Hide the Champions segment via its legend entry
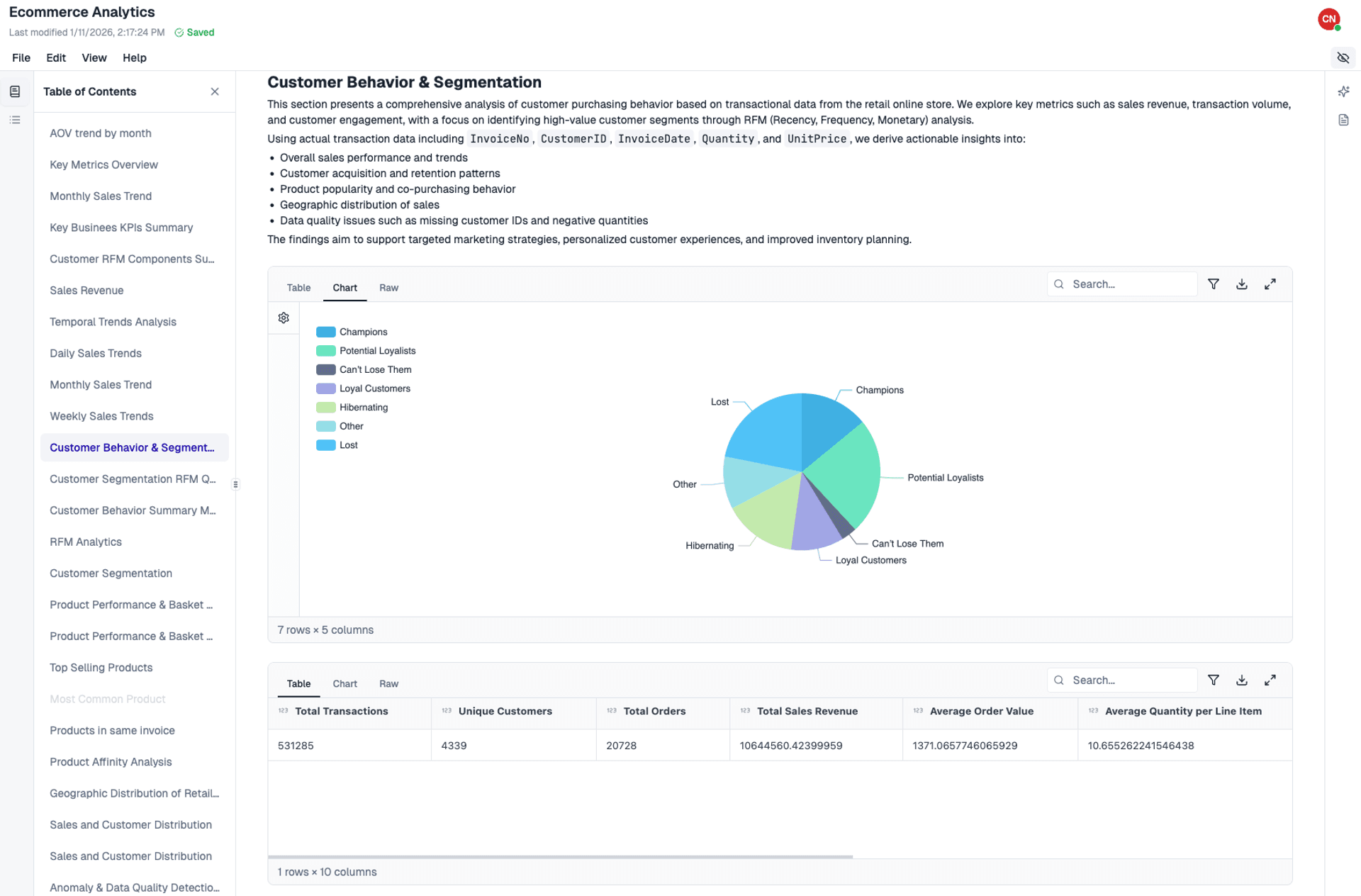 point(353,331)
